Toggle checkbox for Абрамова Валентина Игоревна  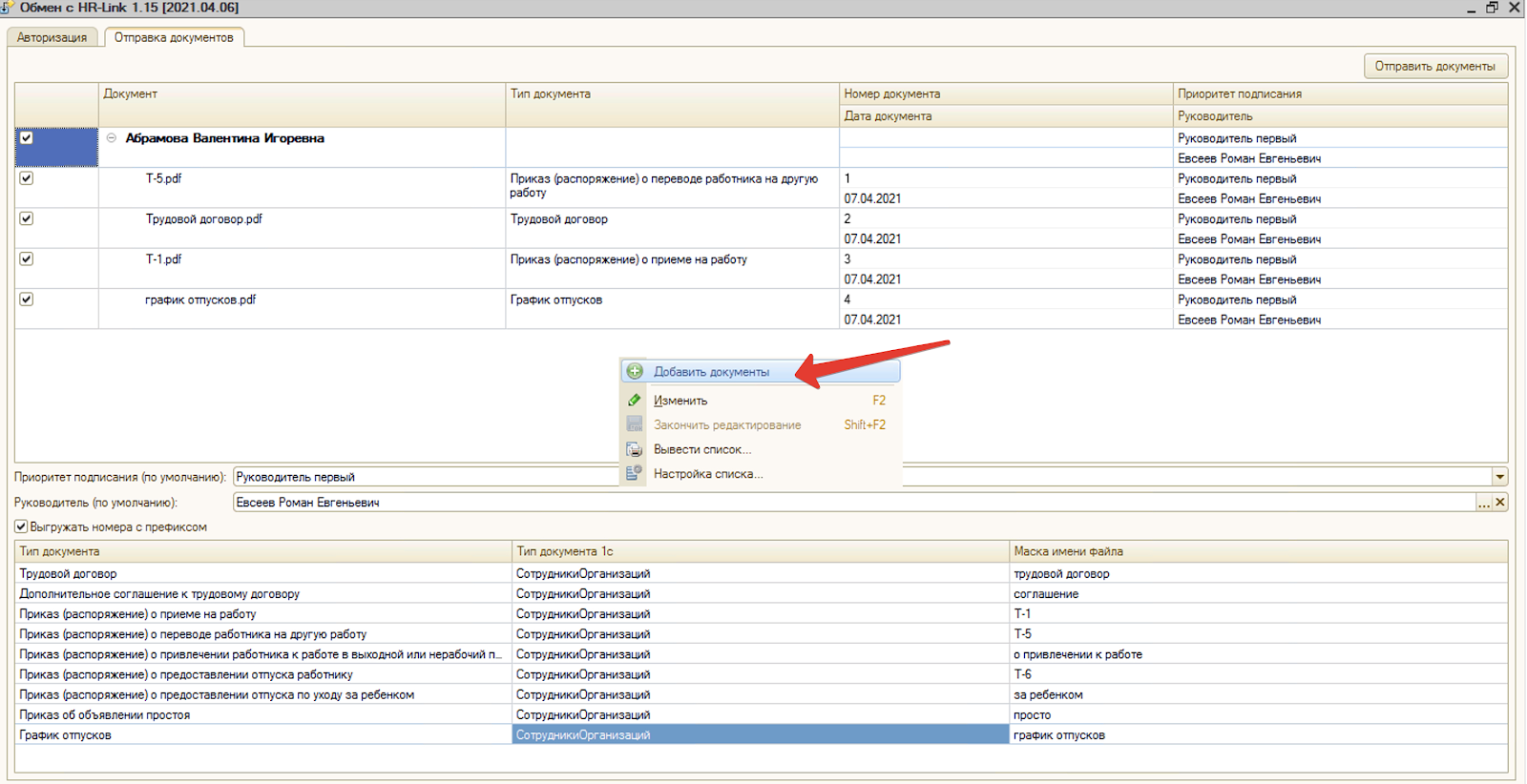pos(27,137)
